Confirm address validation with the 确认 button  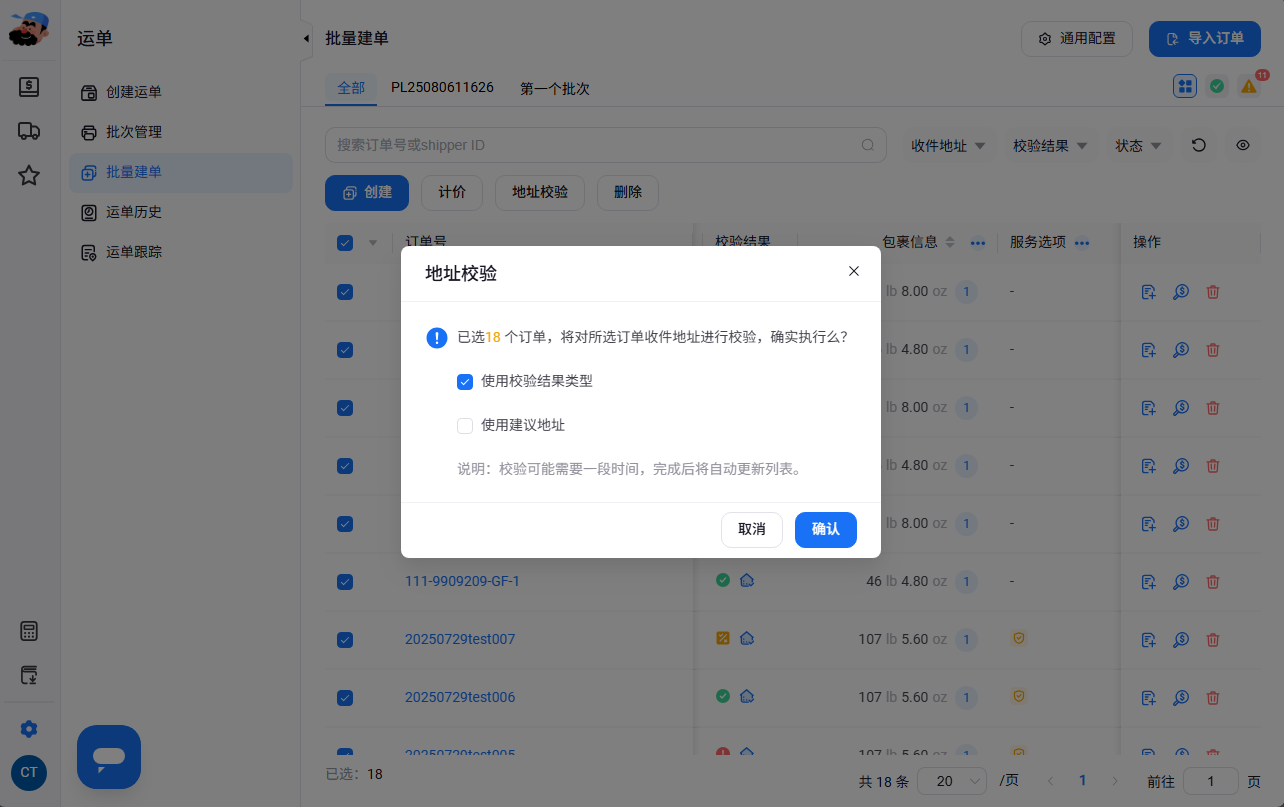pyautogui.click(x=826, y=529)
